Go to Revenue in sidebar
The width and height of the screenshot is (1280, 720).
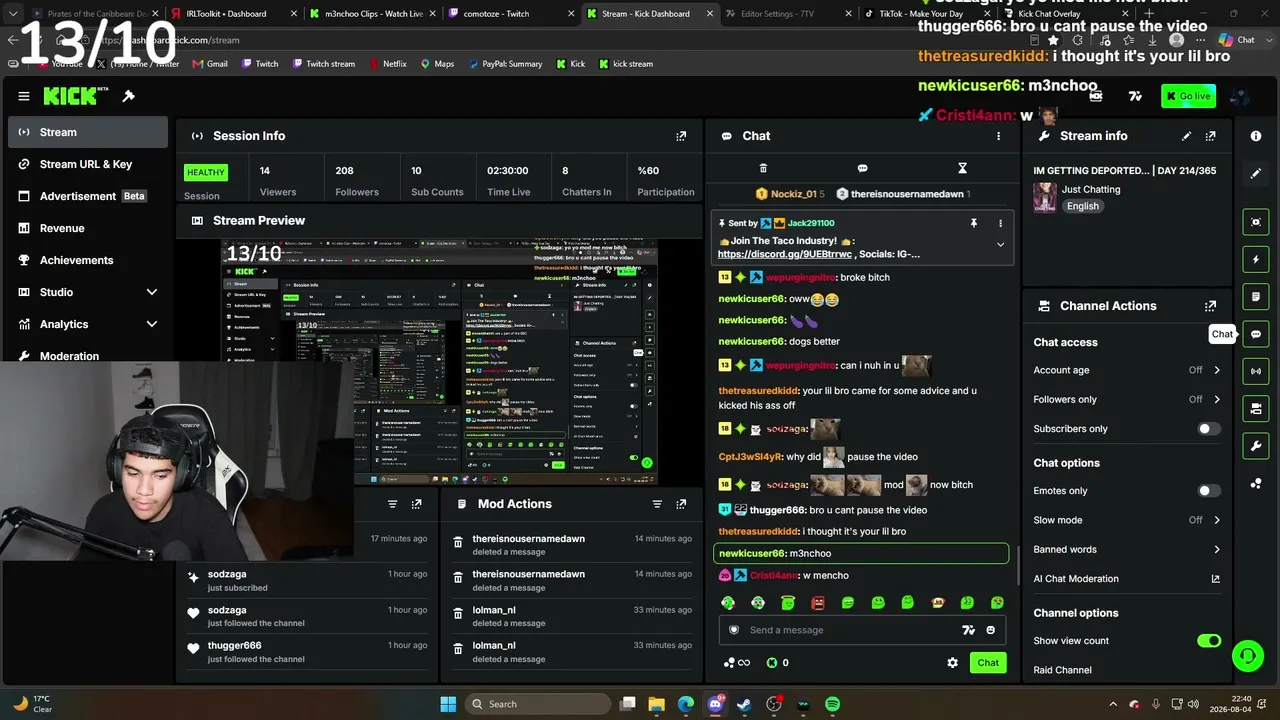[x=88, y=228]
